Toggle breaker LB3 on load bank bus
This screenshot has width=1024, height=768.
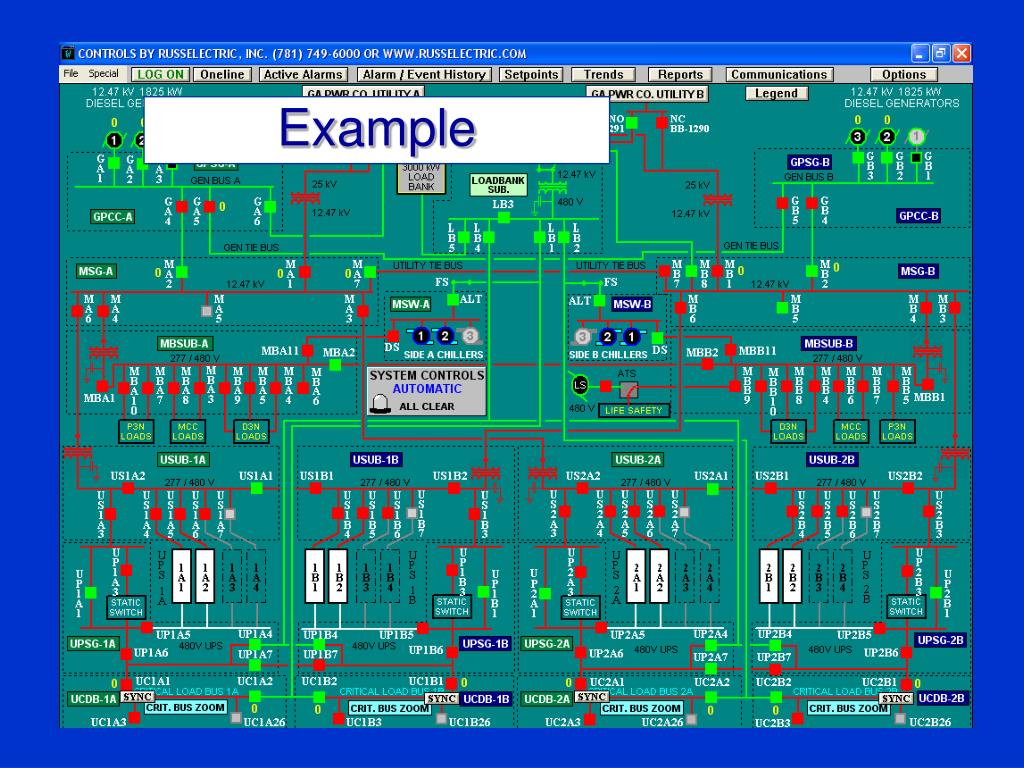pos(504,217)
